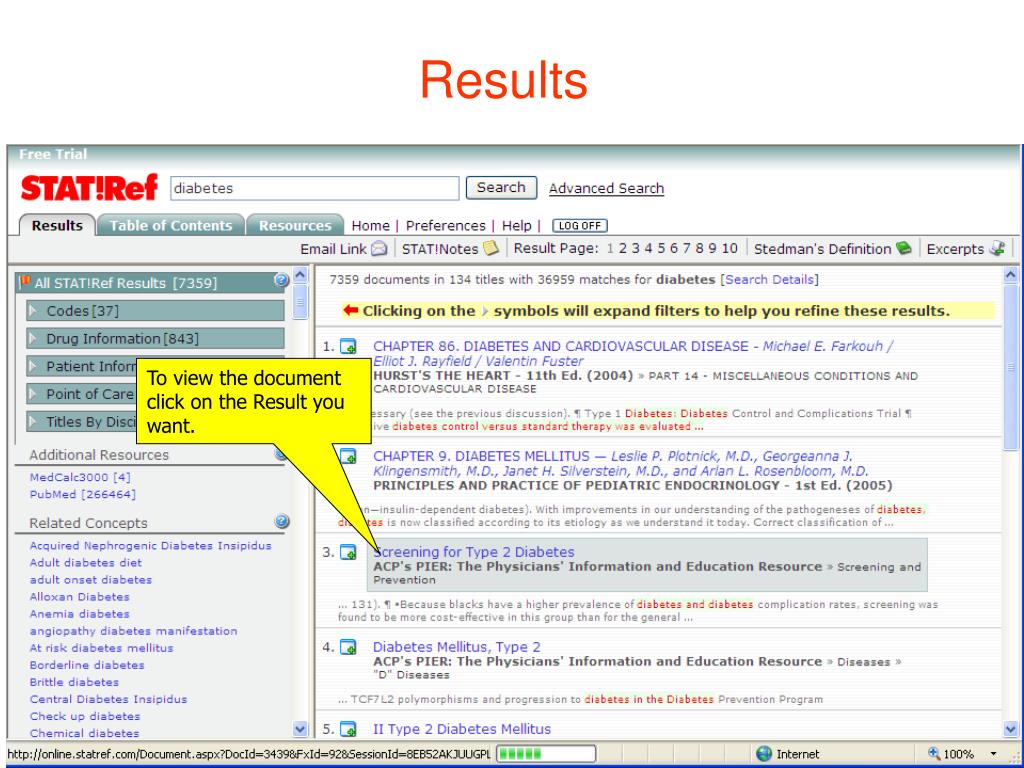1024x768 pixels.
Task: Click the STAT!Ref logo
Action: coord(89,188)
